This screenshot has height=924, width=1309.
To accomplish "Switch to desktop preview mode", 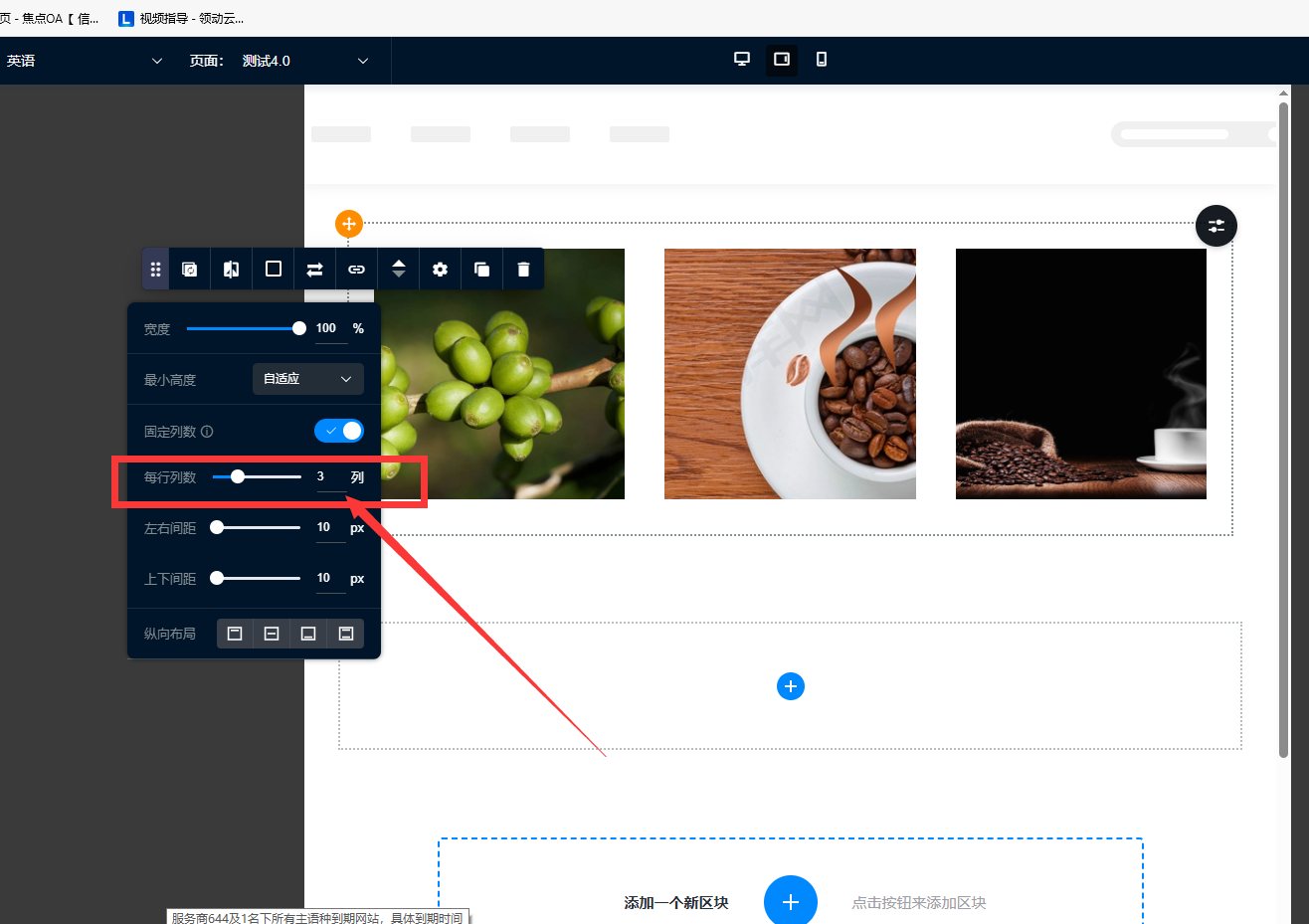I will [x=742, y=60].
